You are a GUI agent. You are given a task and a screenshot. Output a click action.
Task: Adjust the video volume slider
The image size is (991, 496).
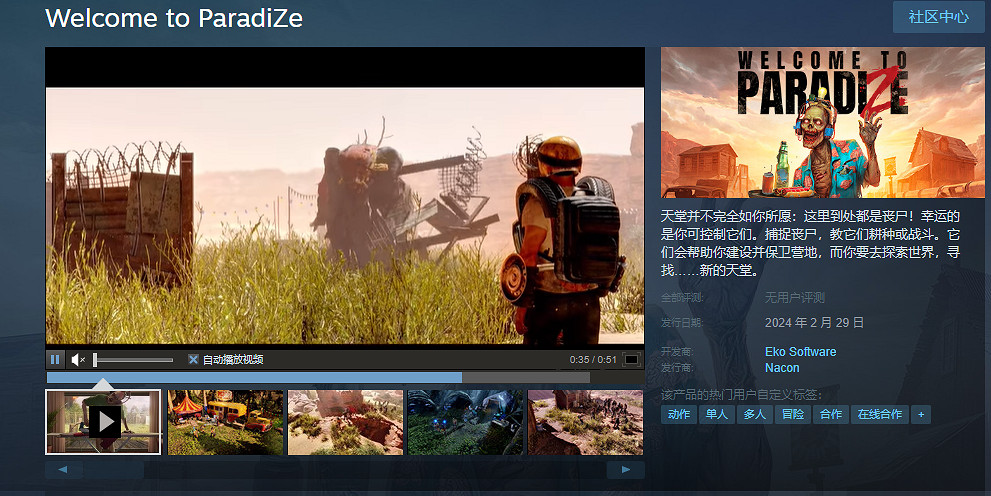pyautogui.click(x=133, y=359)
